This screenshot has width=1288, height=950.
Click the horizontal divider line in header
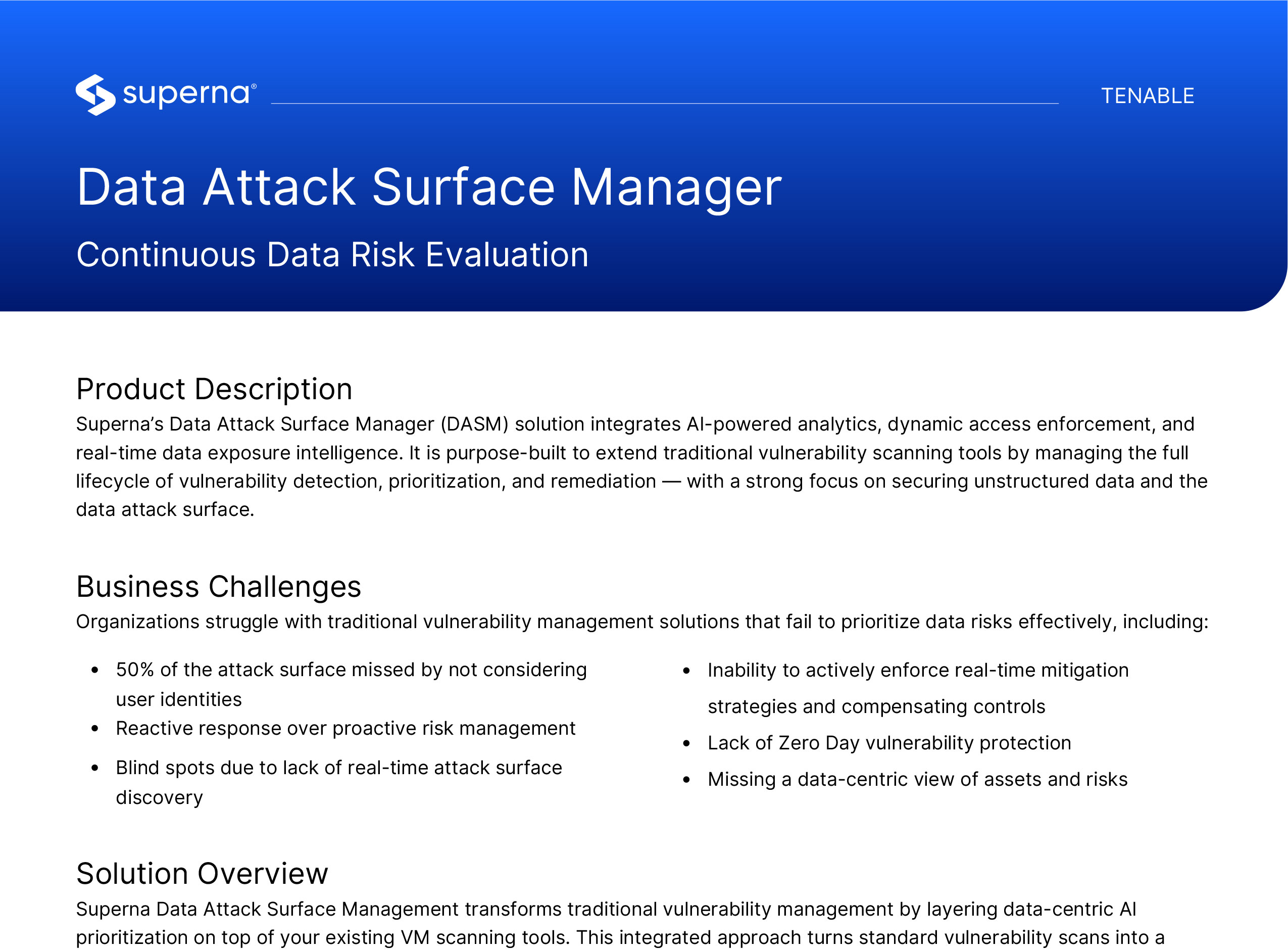664,104
